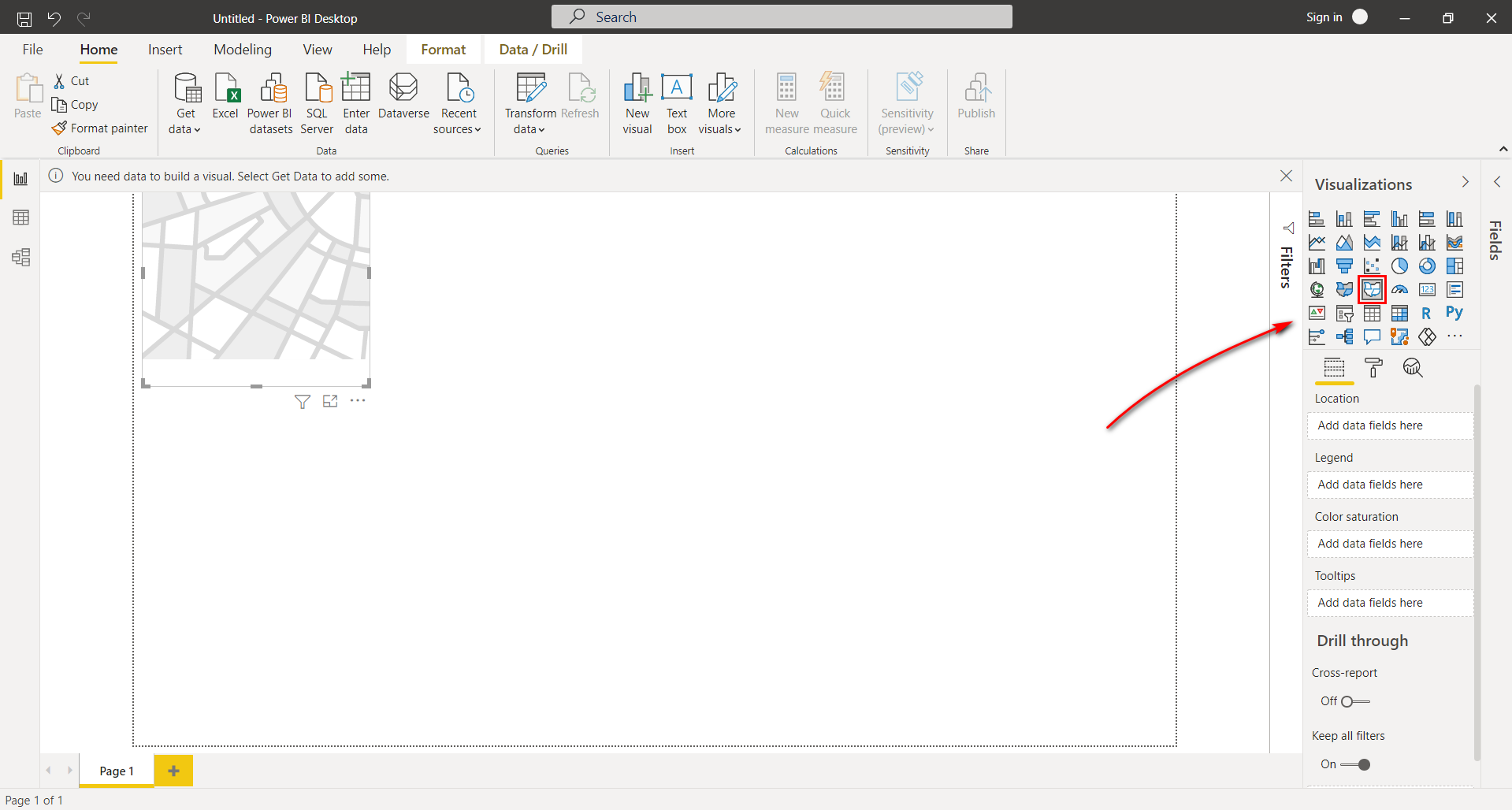Click the Publish button

(975, 103)
